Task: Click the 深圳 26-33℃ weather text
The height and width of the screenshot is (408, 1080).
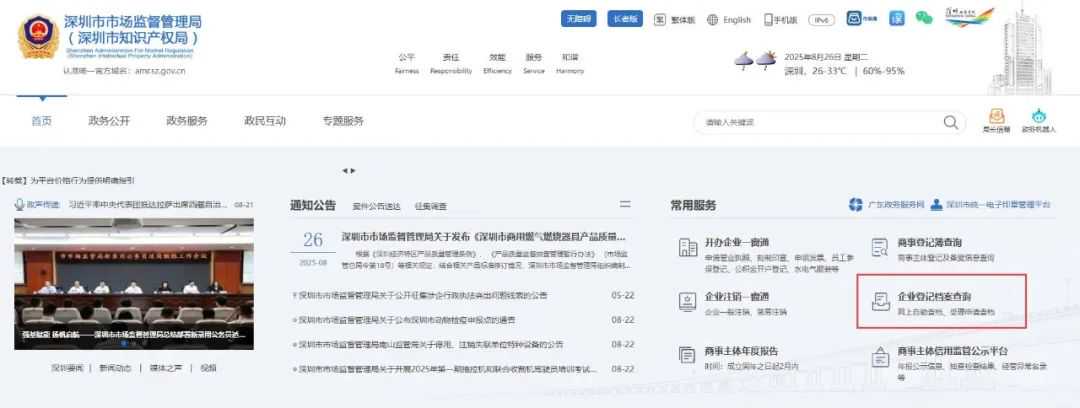Action: pyautogui.click(x=815, y=71)
